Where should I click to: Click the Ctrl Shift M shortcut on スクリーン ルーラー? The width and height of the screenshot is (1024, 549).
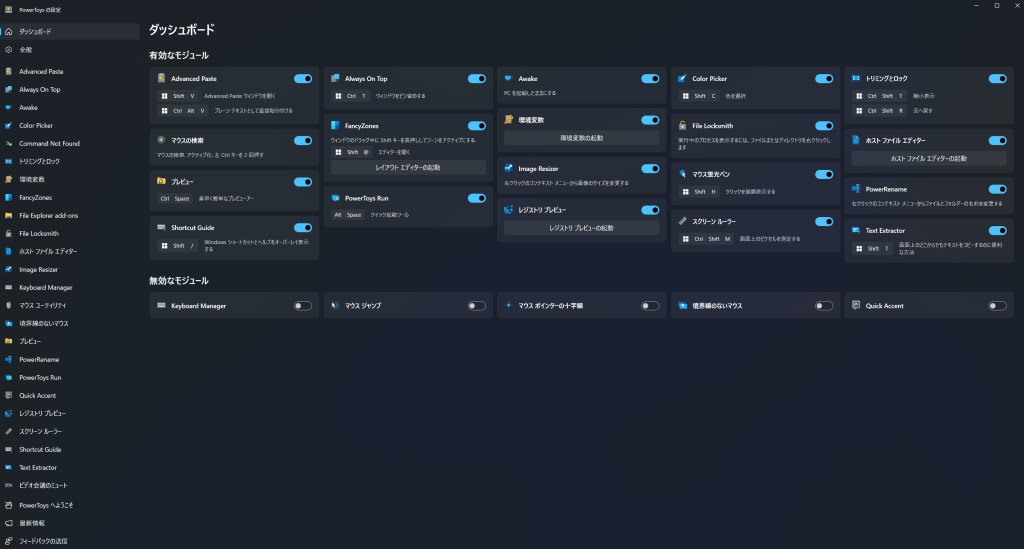tap(706, 239)
